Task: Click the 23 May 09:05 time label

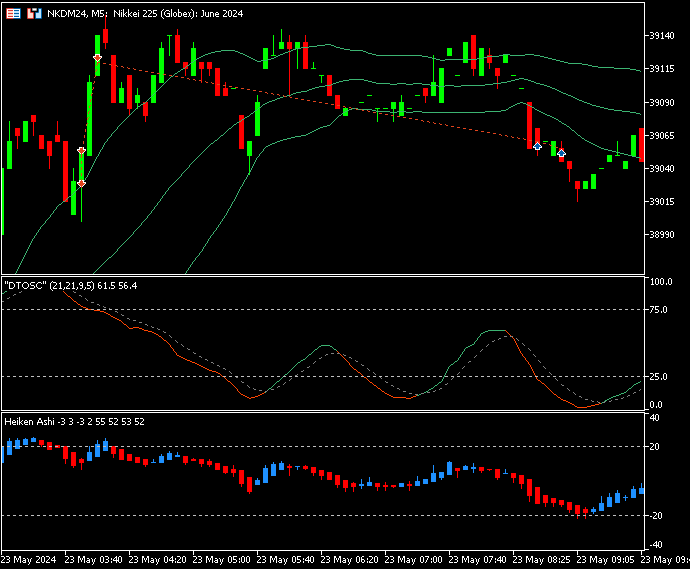Action: [x=606, y=560]
